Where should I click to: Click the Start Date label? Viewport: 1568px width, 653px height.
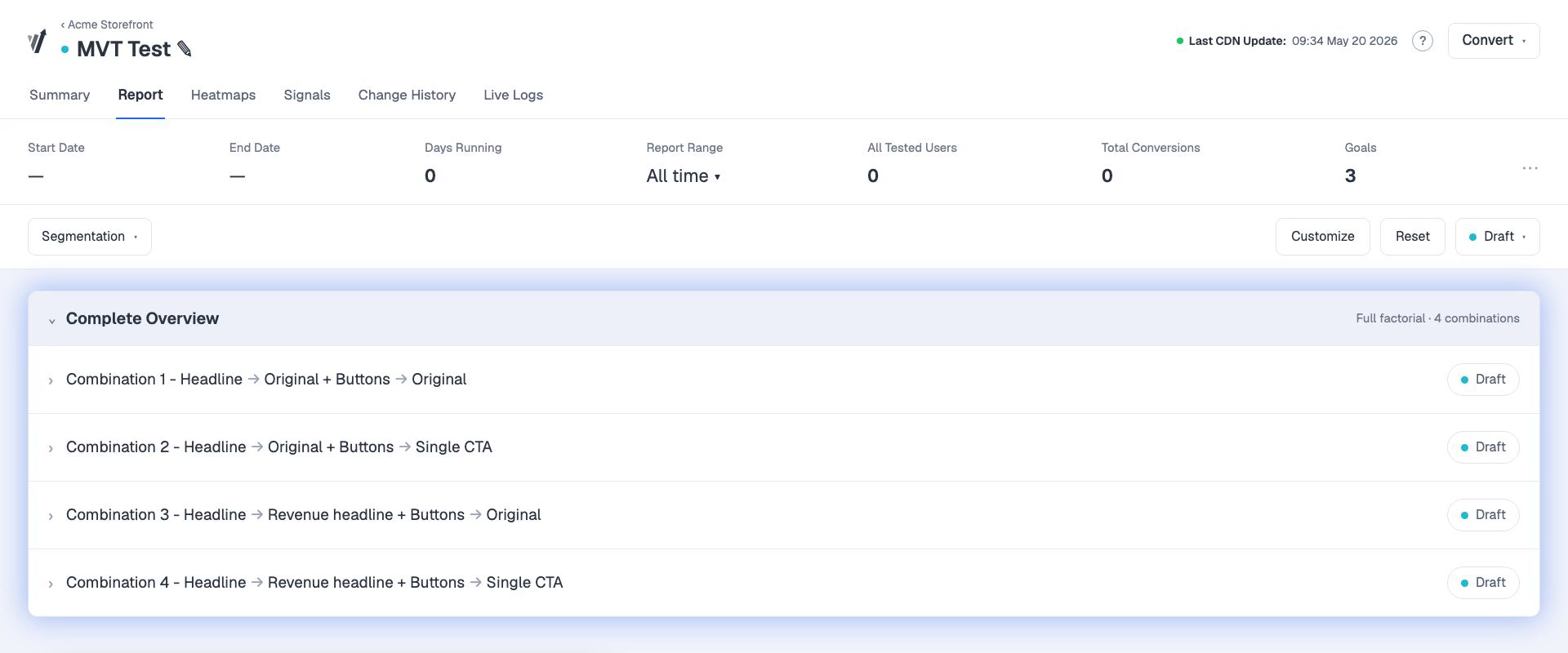coord(56,148)
